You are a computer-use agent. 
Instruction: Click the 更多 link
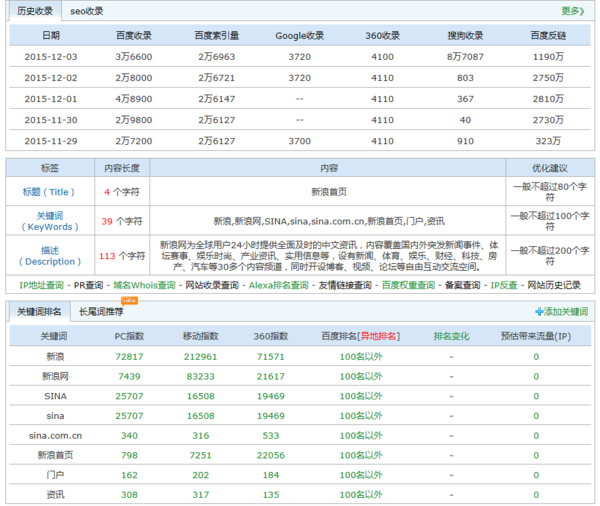[x=572, y=11]
